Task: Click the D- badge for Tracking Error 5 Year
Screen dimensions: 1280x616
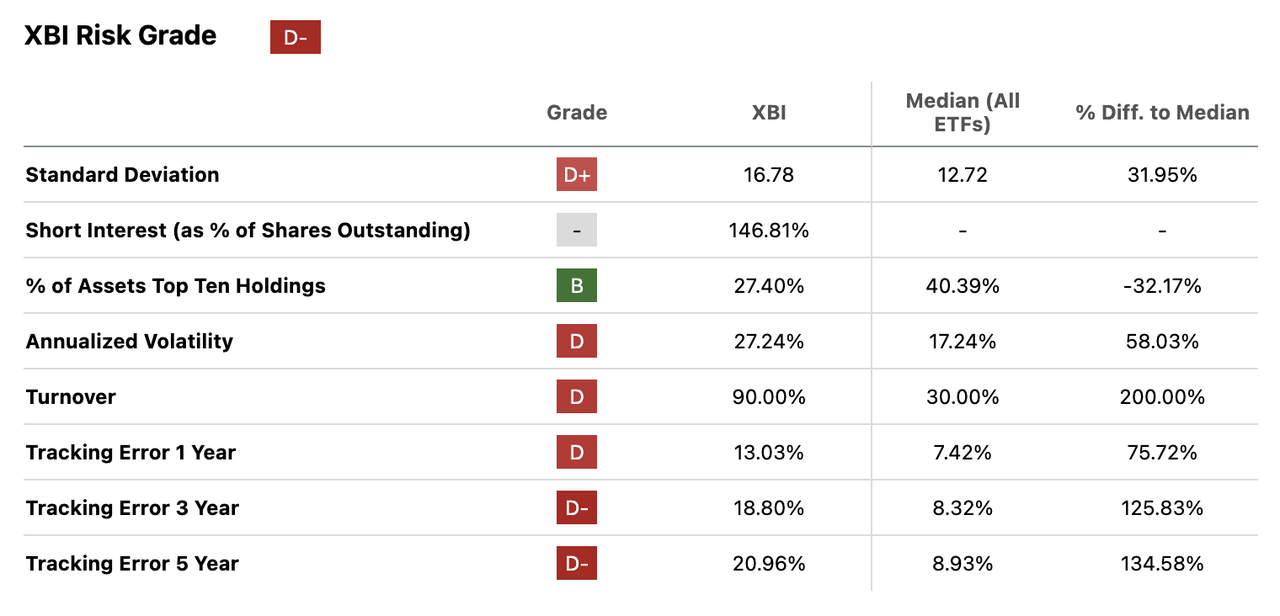Action: (577, 564)
